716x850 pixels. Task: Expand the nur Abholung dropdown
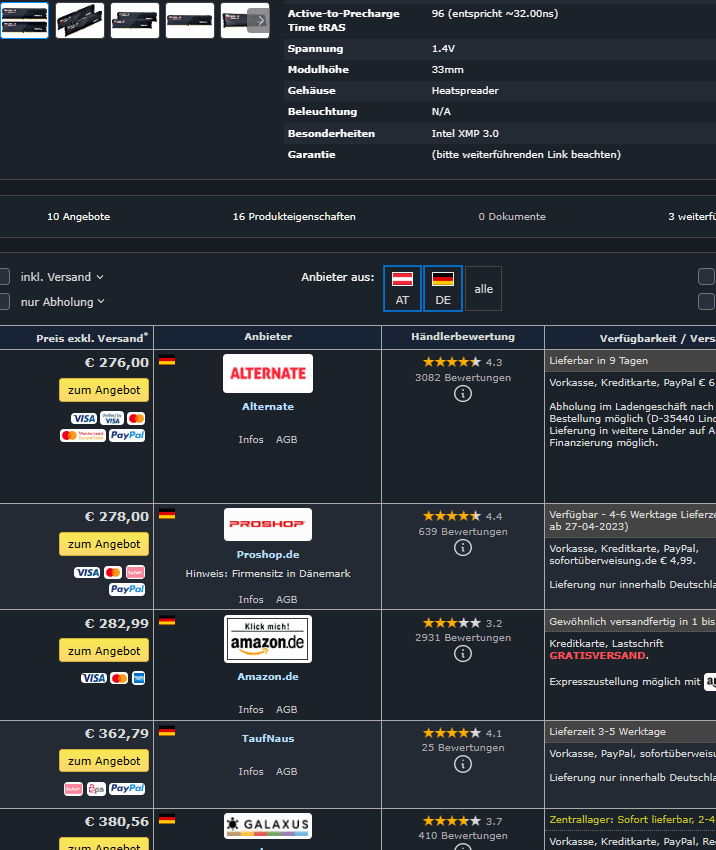pos(63,302)
